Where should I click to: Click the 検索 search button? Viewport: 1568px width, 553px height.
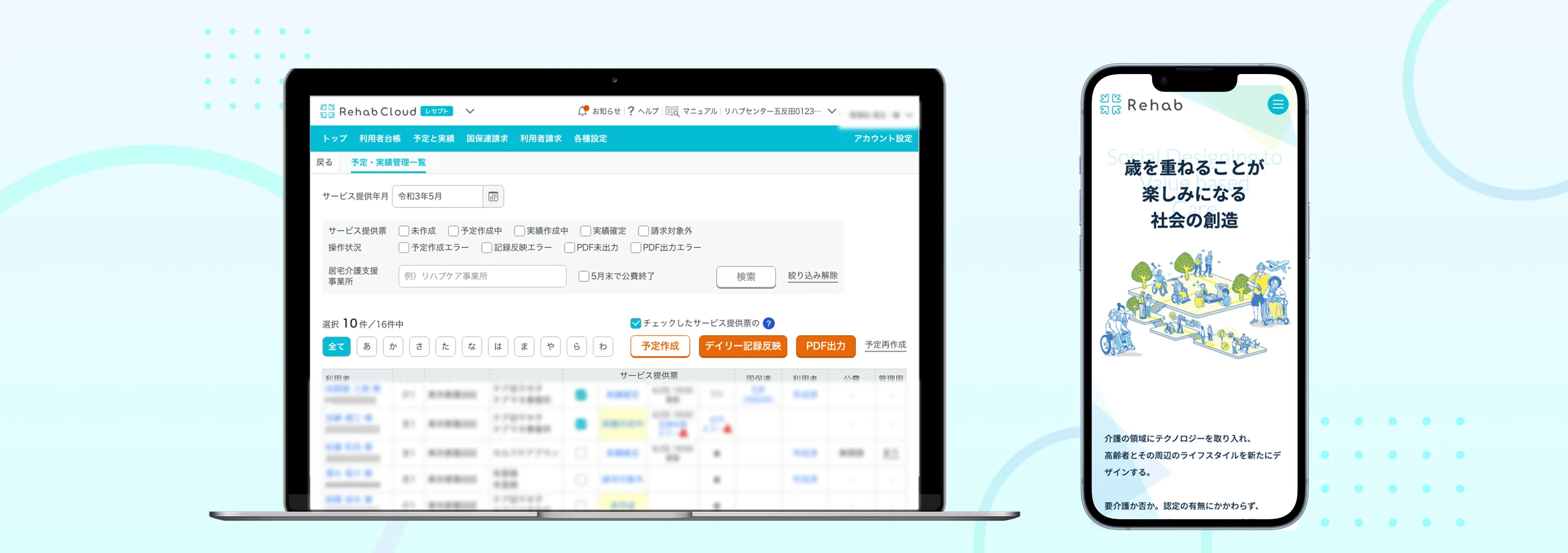coord(746,277)
